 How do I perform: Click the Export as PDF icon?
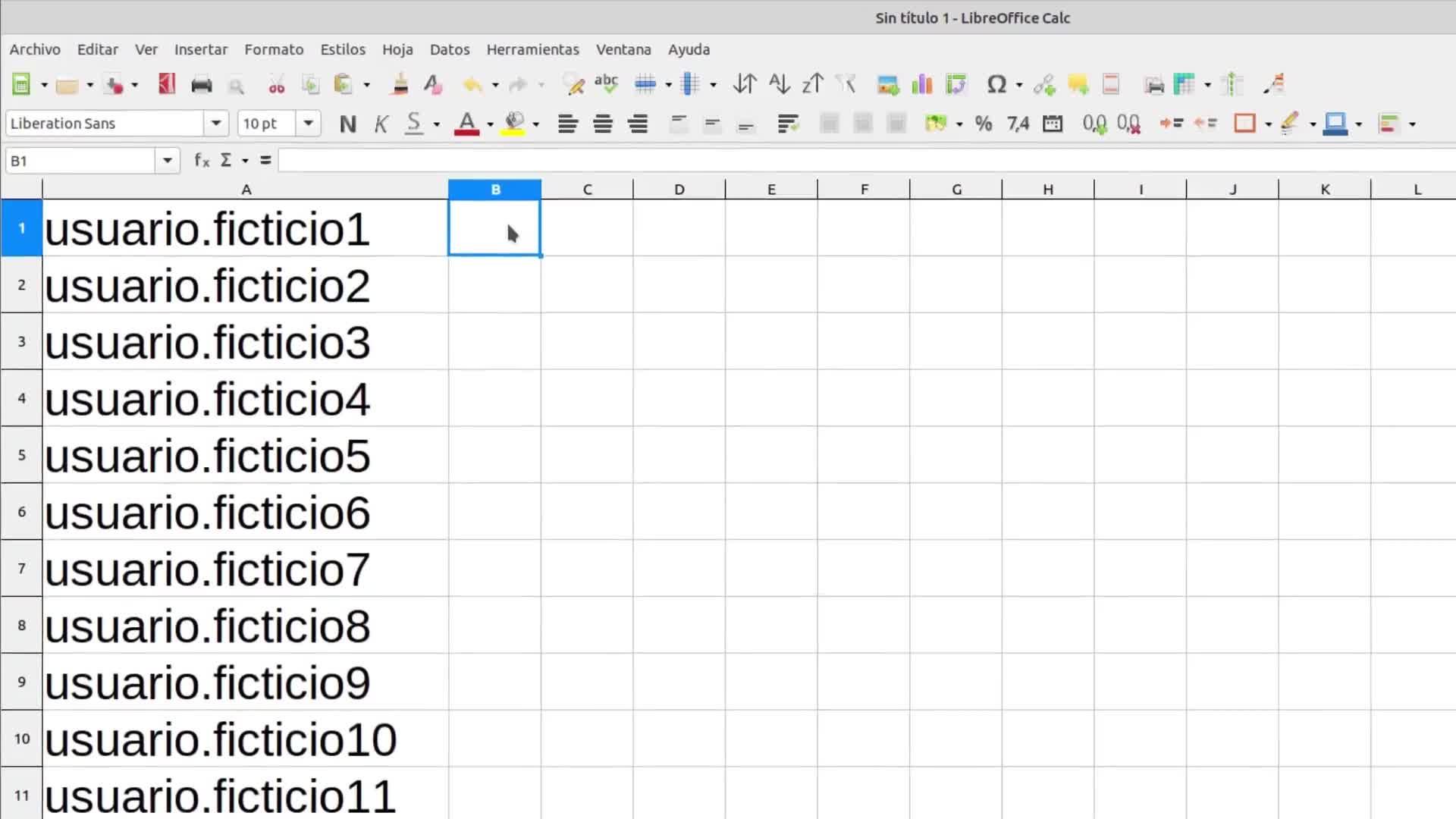pyautogui.click(x=167, y=84)
